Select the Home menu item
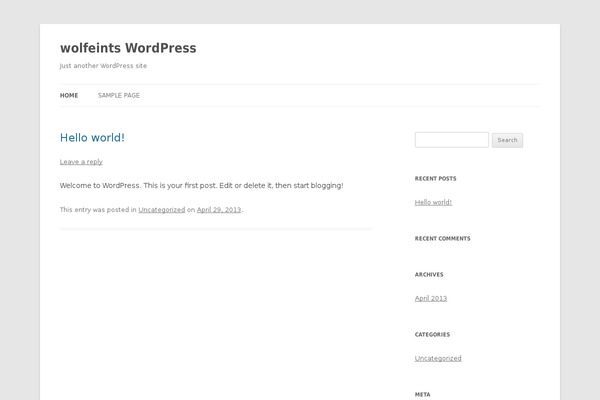This screenshot has height=400, width=600. (x=69, y=95)
